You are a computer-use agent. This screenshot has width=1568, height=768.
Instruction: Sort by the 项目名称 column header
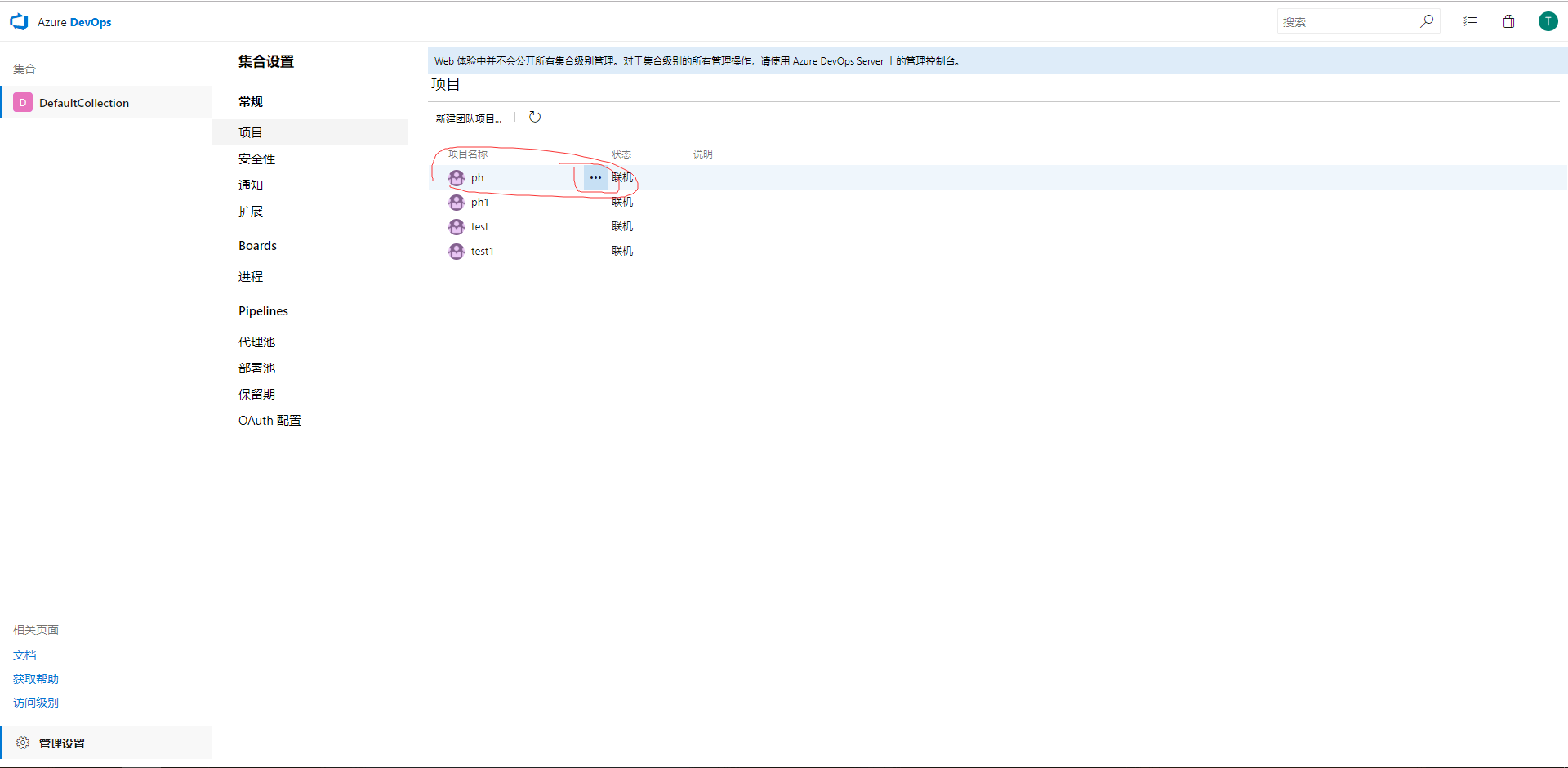pyautogui.click(x=468, y=154)
